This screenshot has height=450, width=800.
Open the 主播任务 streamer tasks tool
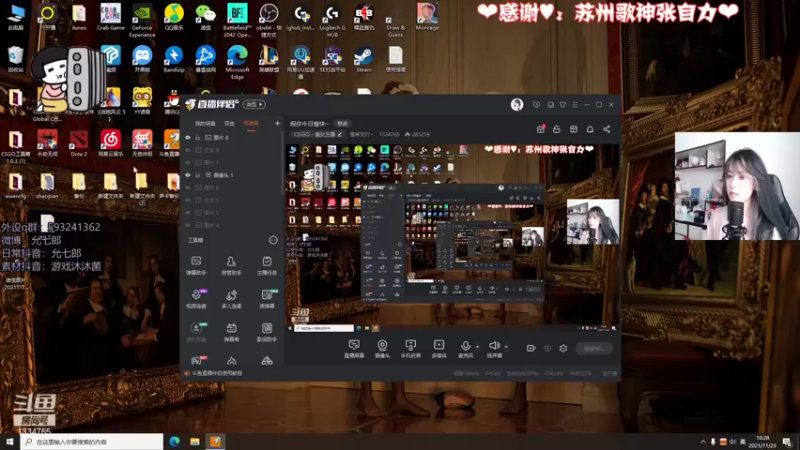click(x=266, y=265)
